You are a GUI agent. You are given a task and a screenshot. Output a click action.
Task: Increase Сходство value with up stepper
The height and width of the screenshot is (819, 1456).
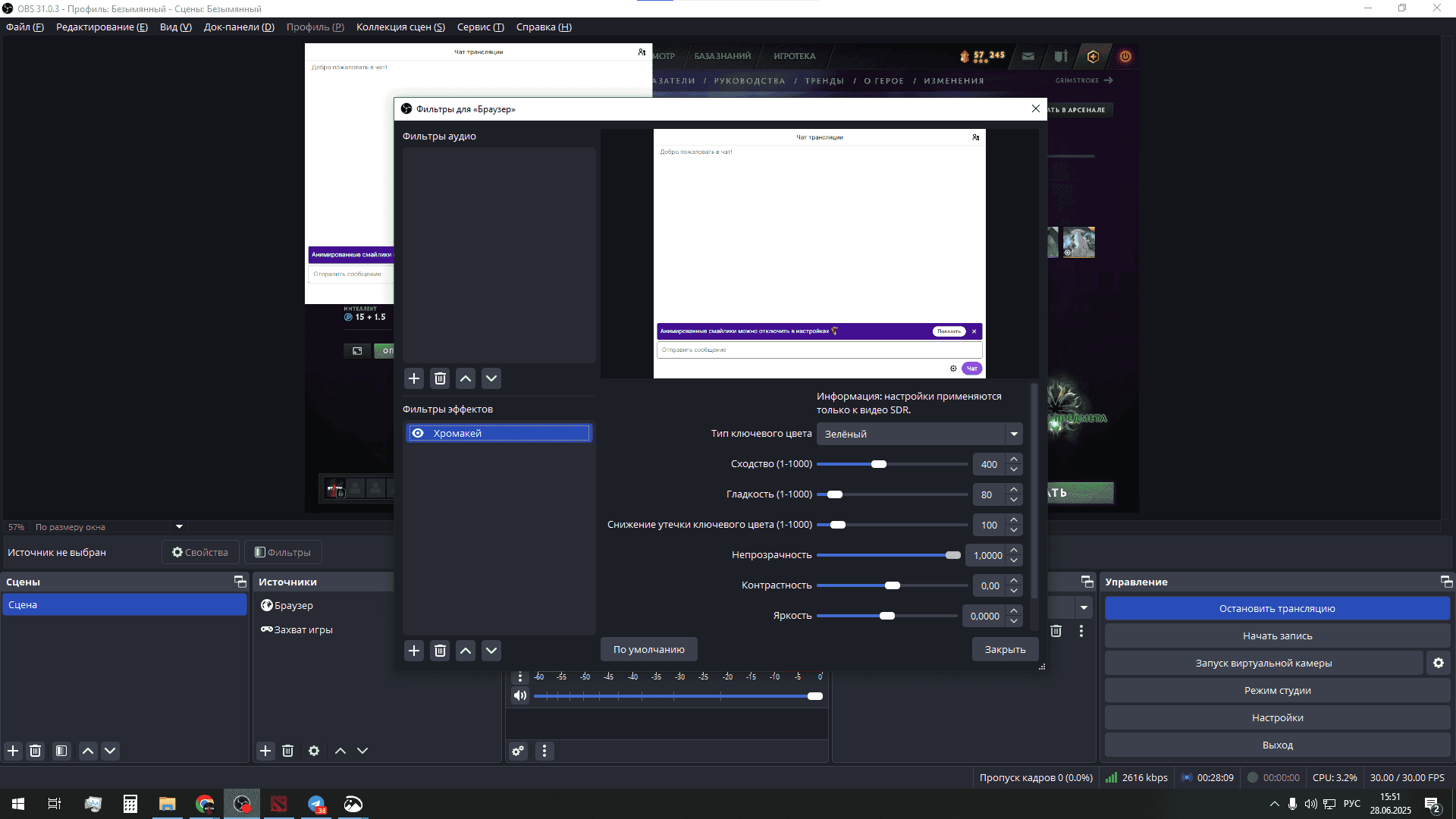coord(1014,459)
